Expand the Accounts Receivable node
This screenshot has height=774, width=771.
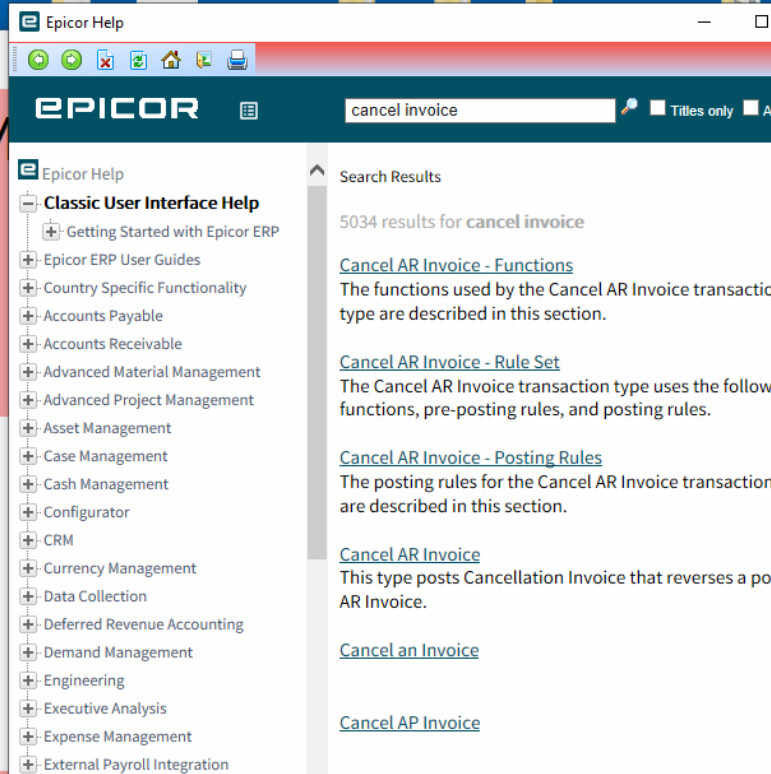point(28,344)
